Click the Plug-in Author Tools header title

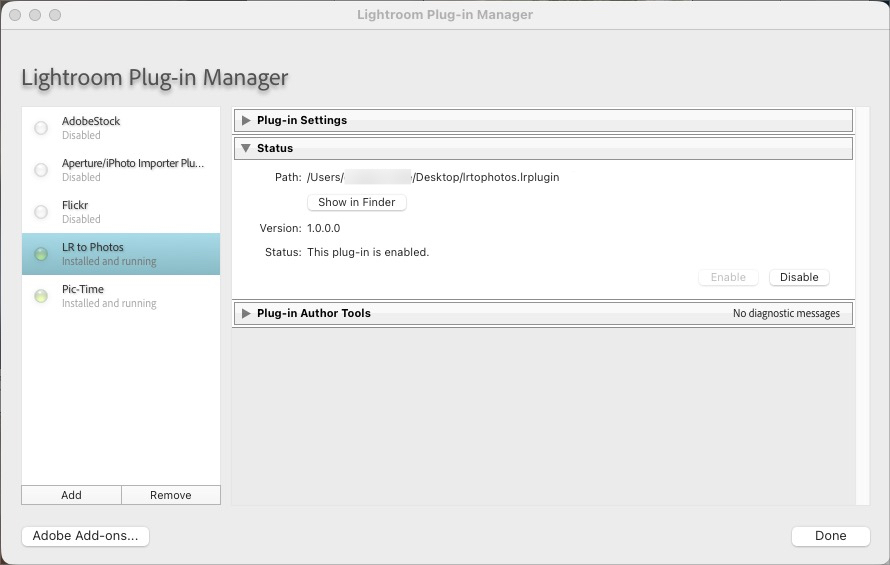[x=314, y=313]
